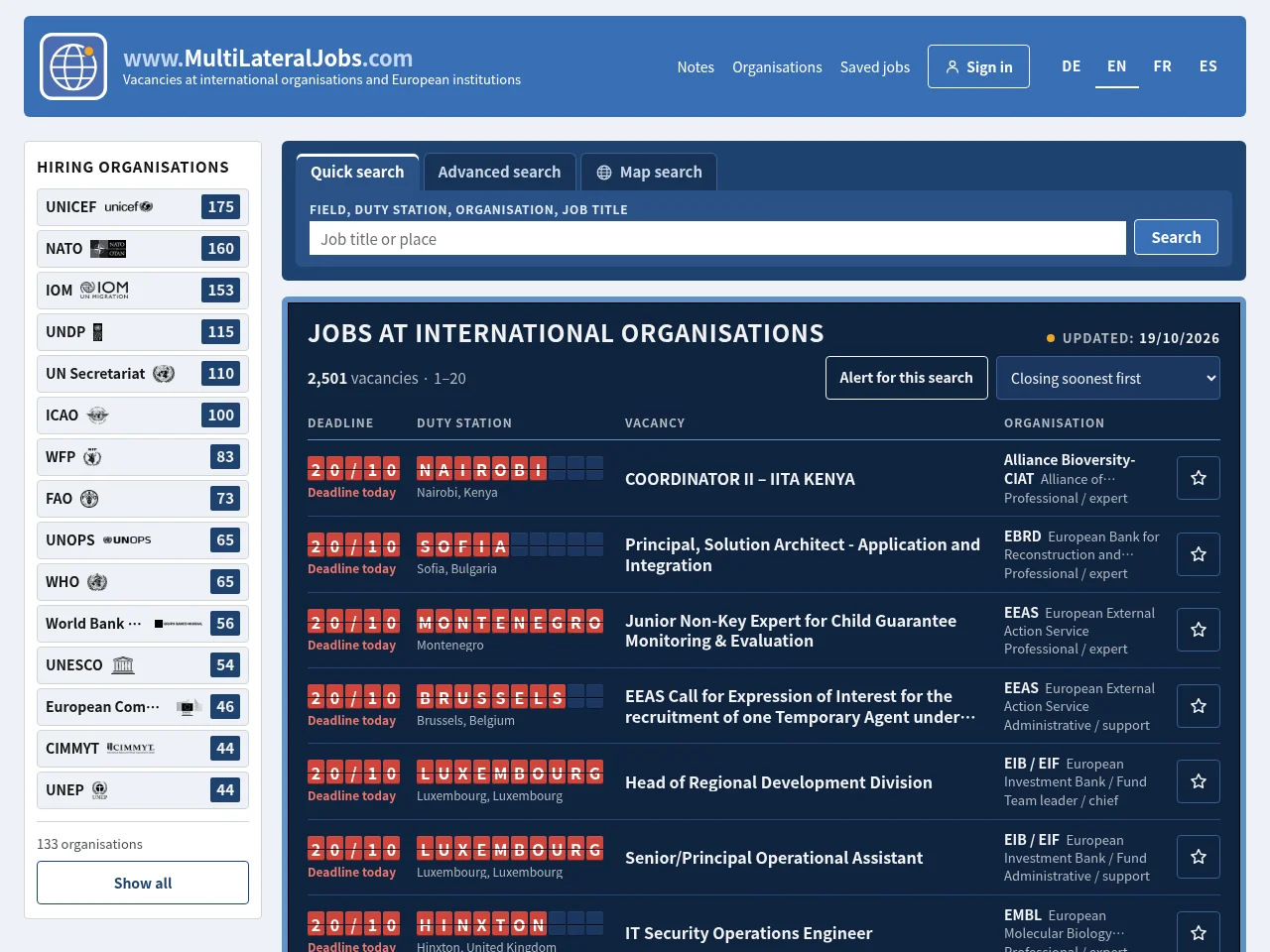
Task: Create an Alert for this search
Action: tap(906, 378)
